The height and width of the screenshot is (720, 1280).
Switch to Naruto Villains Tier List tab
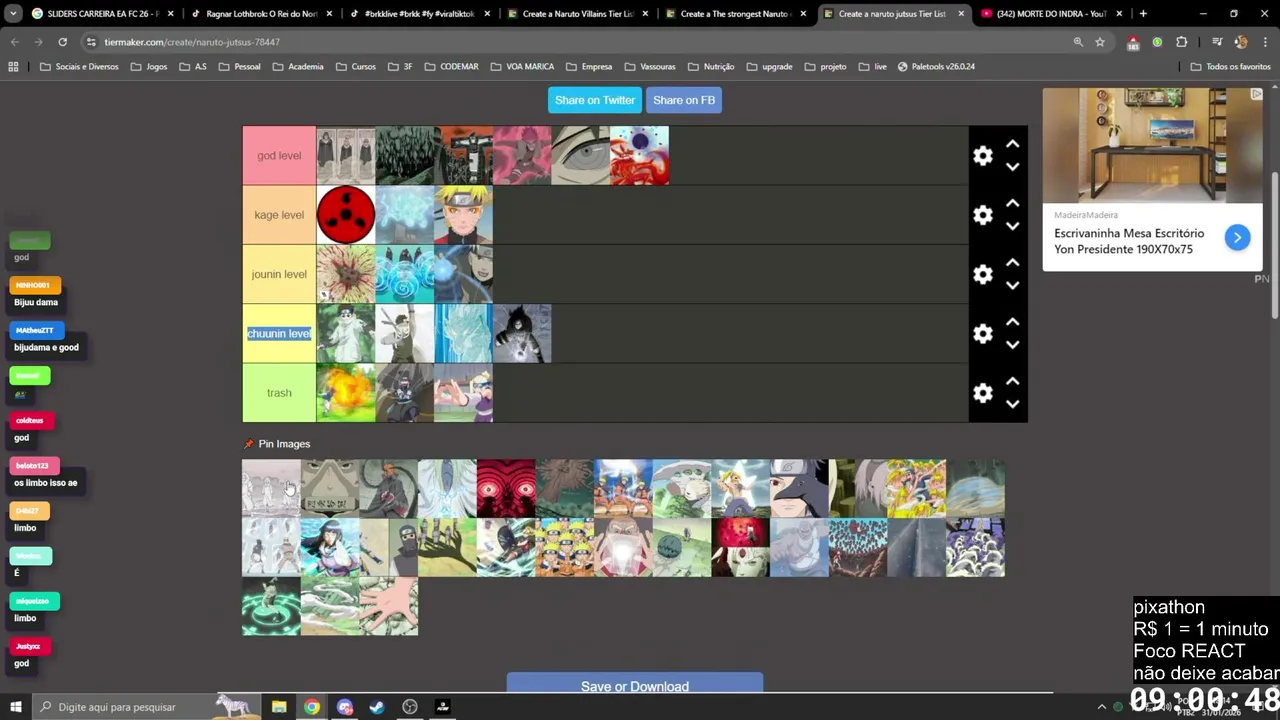pyautogui.click(x=579, y=14)
